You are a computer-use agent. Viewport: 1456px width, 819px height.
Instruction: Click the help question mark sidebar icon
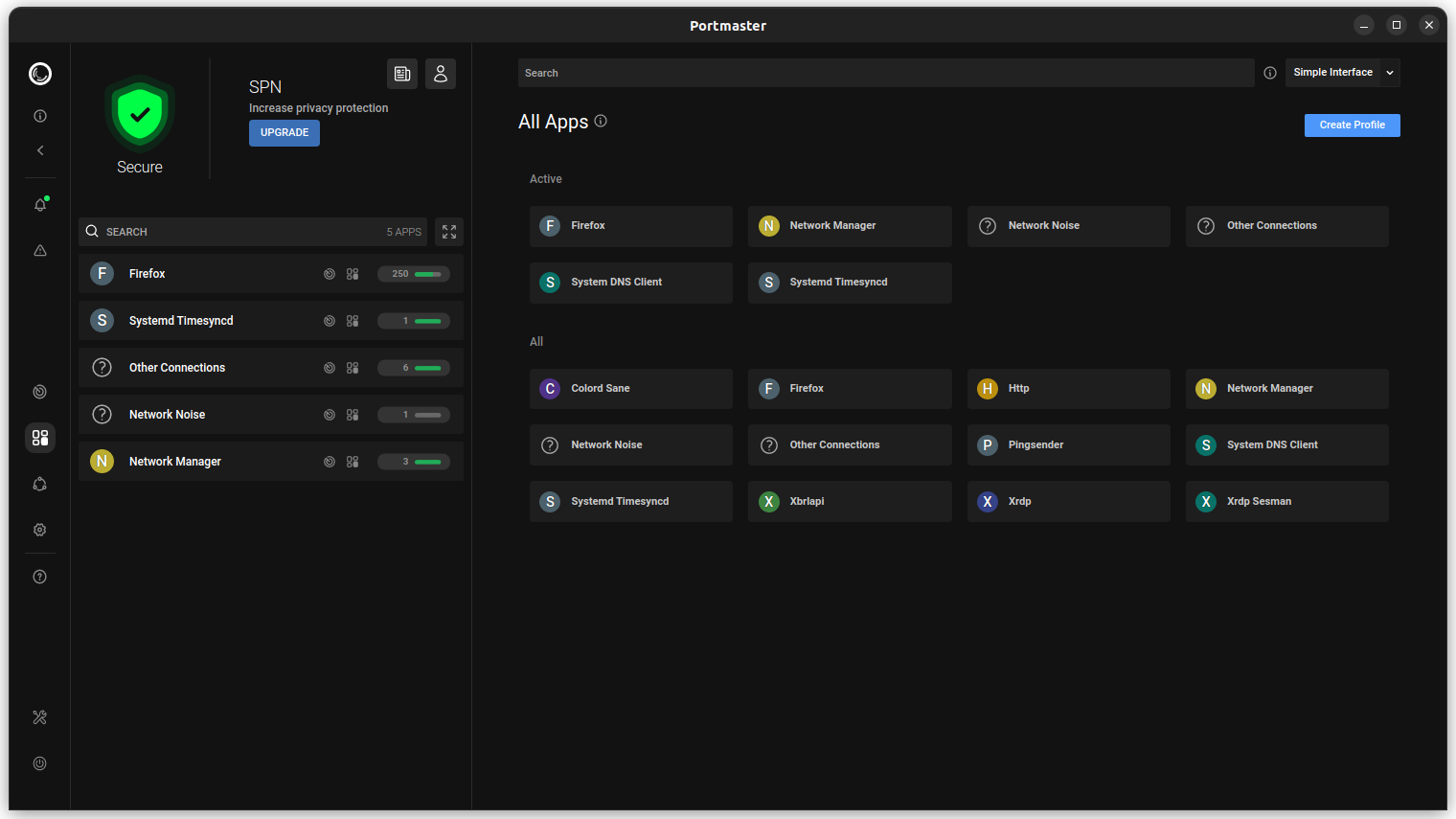pyautogui.click(x=40, y=577)
